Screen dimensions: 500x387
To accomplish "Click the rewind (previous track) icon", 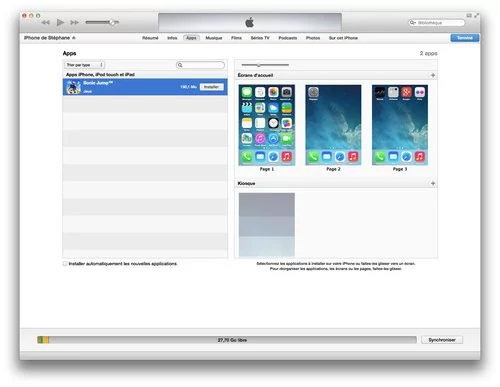I will coord(45,22).
